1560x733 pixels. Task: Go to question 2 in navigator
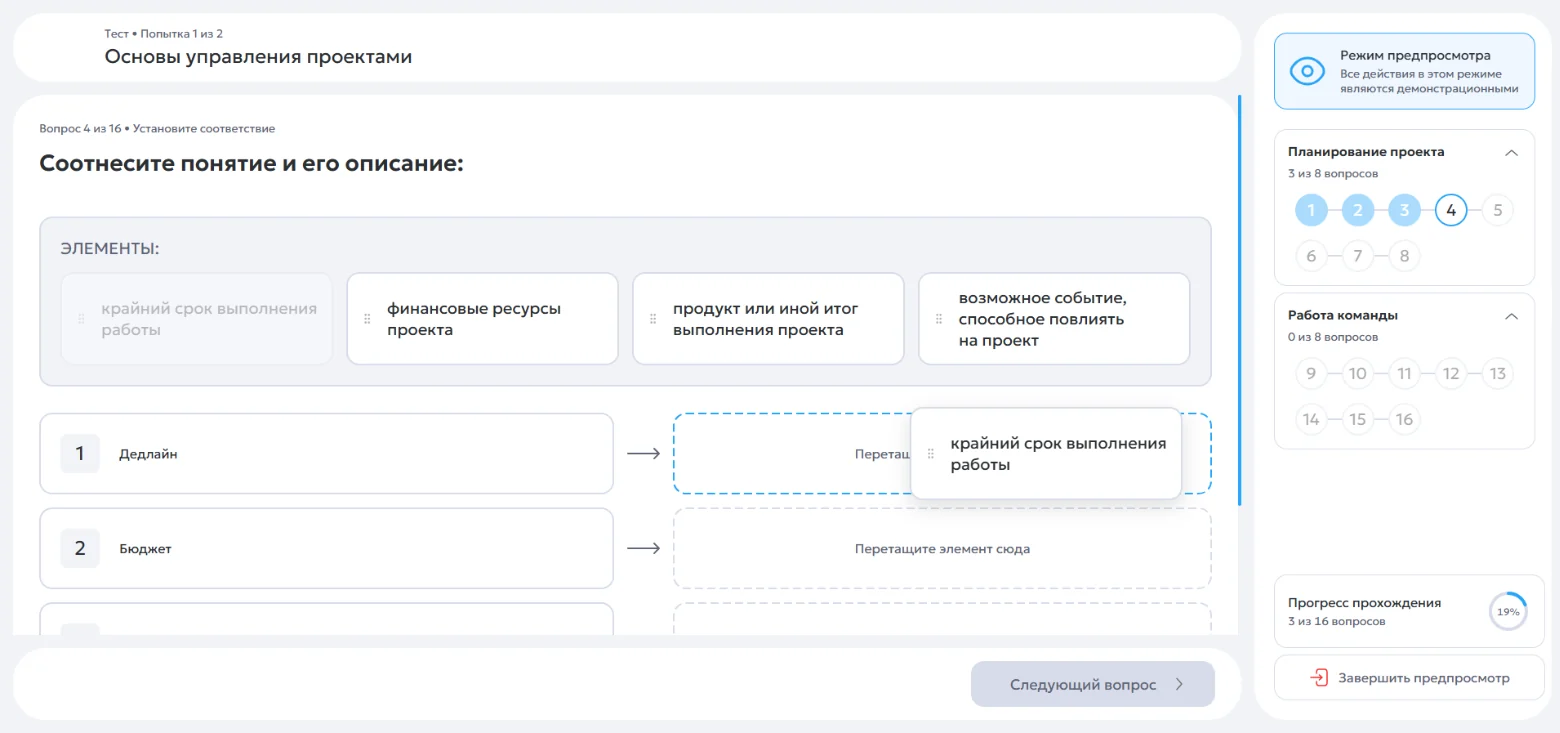(1358, 210)
